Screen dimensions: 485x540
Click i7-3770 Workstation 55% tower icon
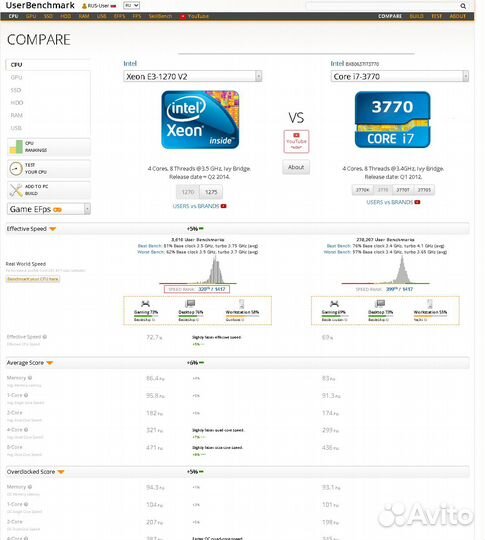430,303
